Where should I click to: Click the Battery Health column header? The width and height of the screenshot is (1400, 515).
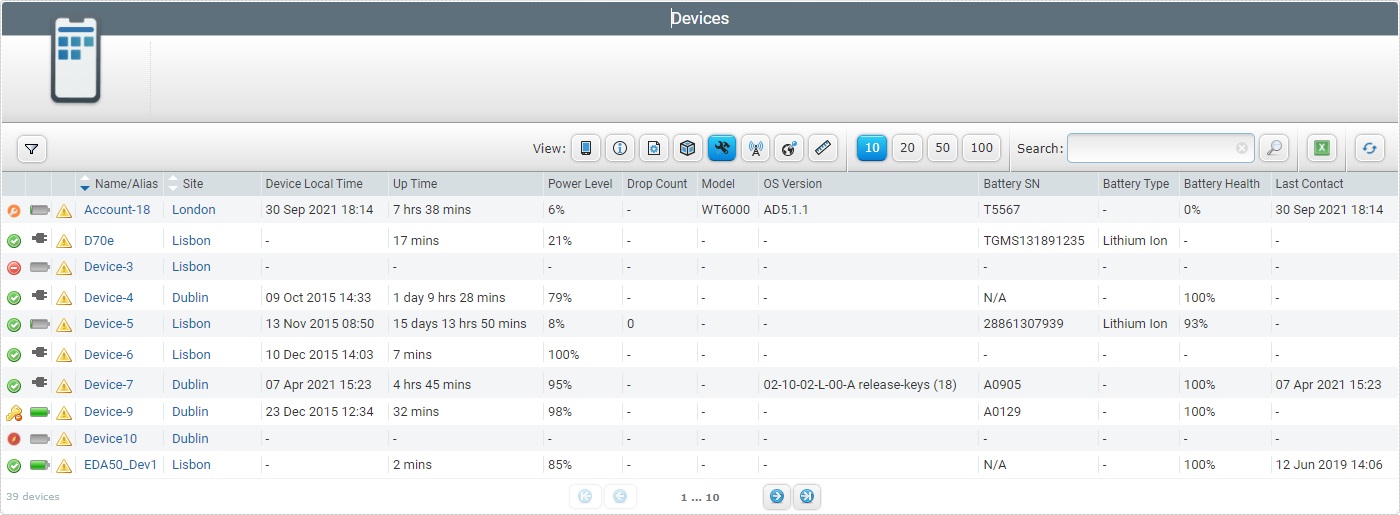pos(1222,184)
